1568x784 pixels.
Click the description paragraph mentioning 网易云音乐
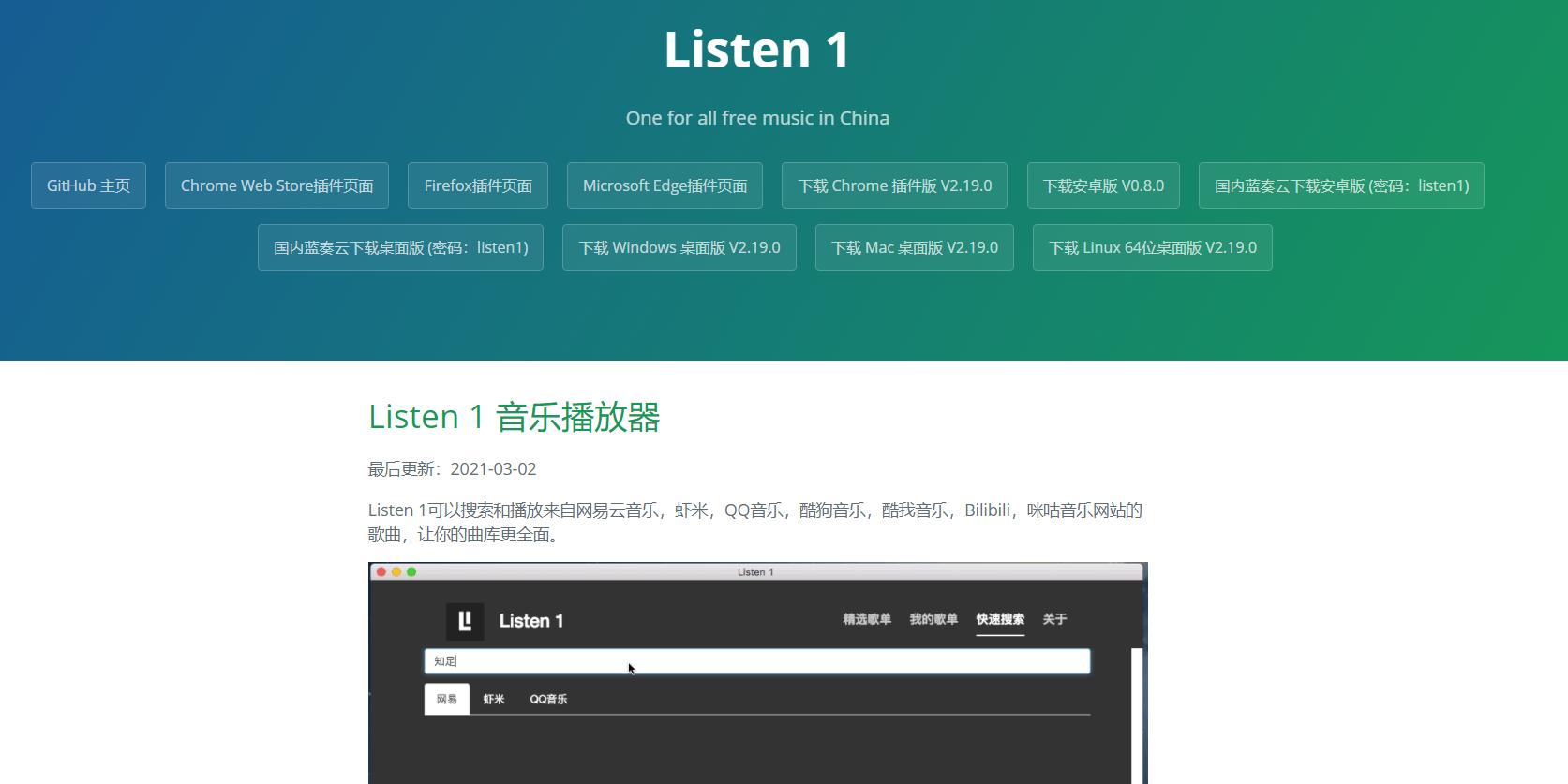[755, 523]
